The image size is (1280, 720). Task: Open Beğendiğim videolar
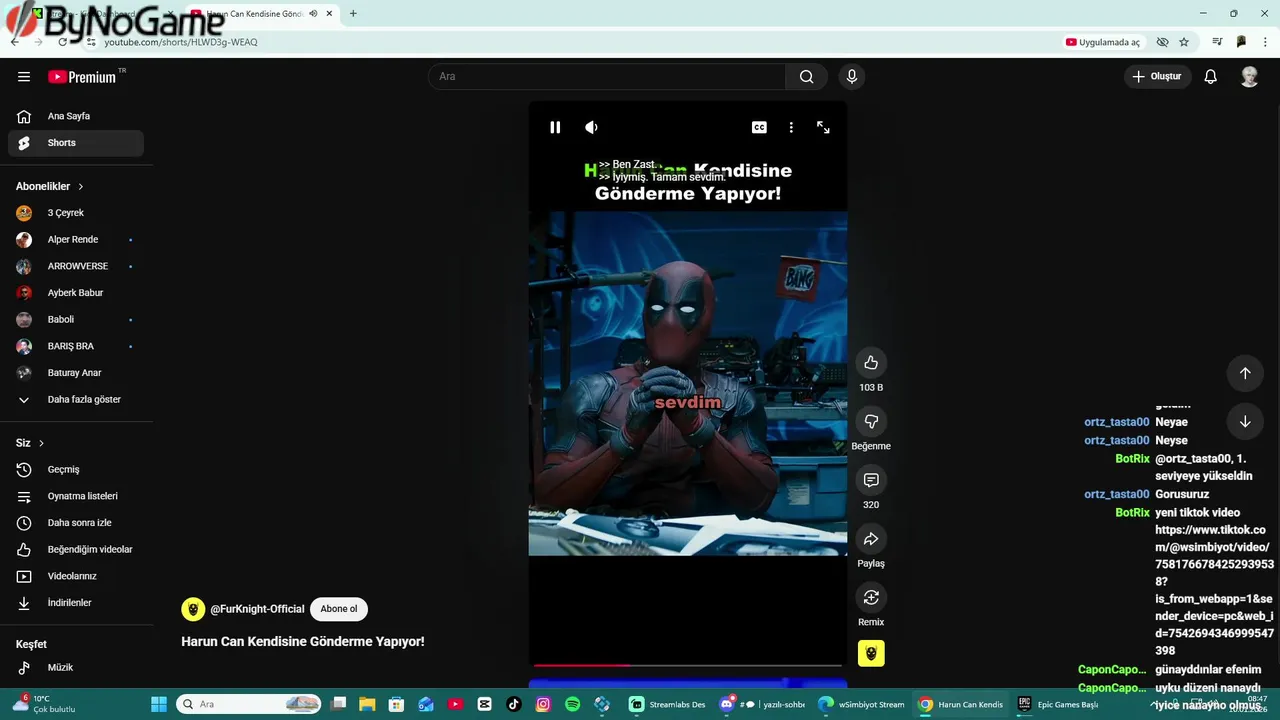[x=76, y=550]
